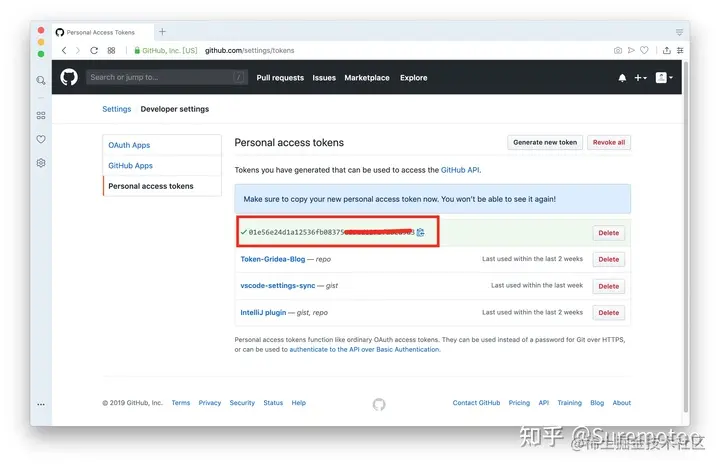Click the green check mark beside new token
Image resolution: width=720 pixels, height=466 pixels.
point(243,232)
